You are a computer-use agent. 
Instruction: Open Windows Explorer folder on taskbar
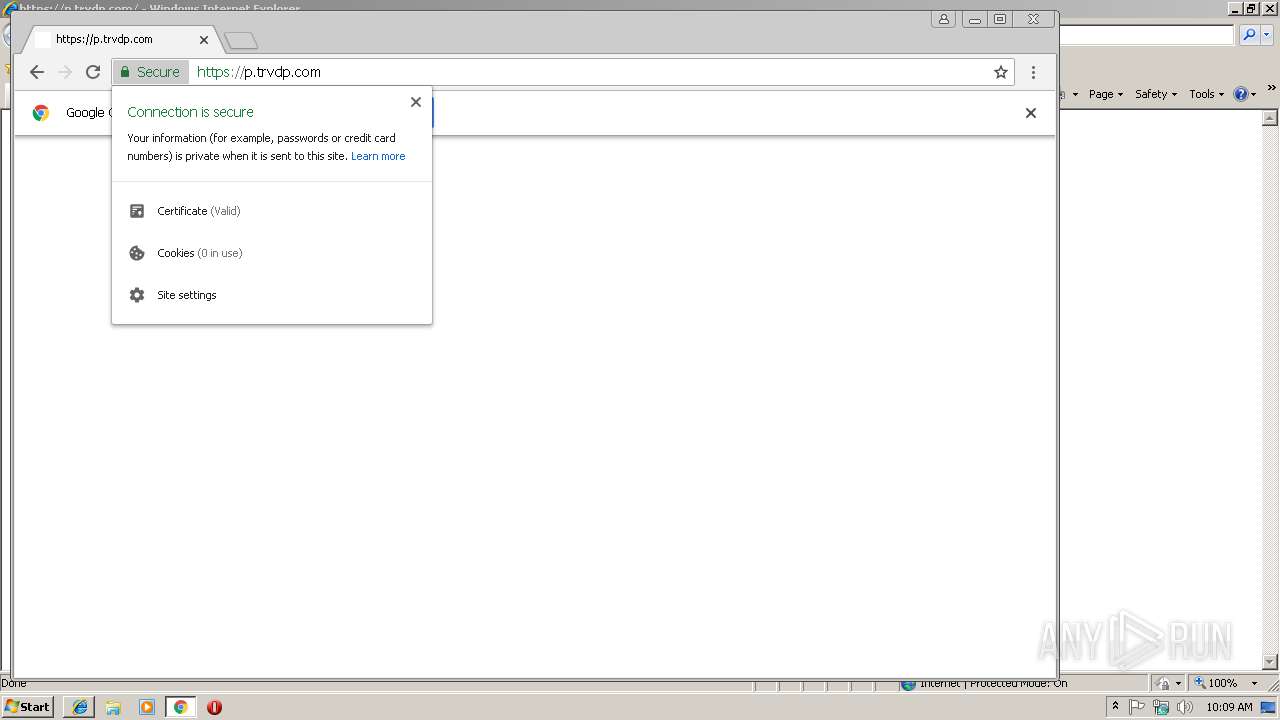click(113, 707)
